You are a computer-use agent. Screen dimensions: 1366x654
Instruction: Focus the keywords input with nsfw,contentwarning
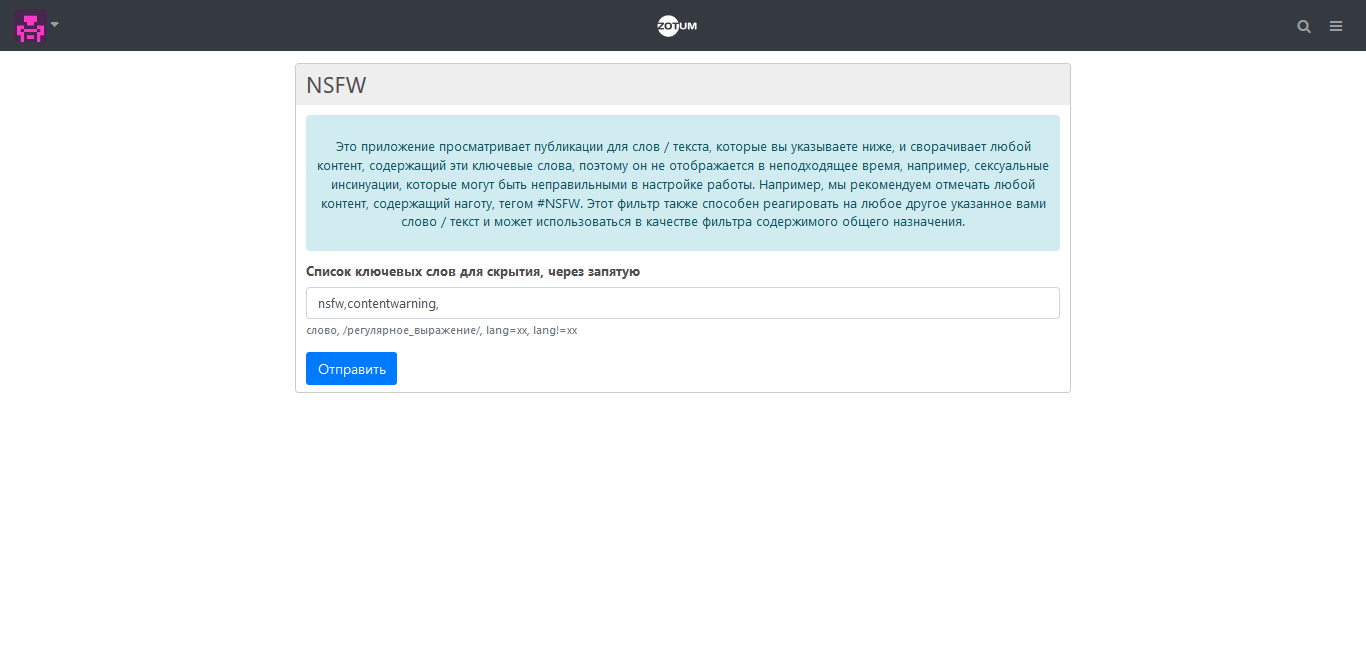click(683, 303)
